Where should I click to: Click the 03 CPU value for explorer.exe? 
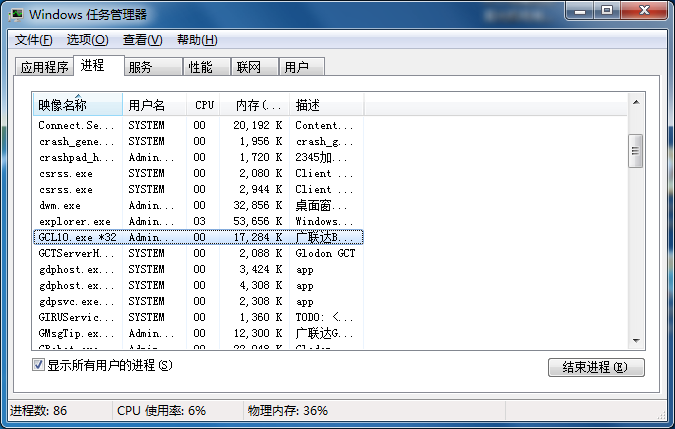click(x=199, y=221)
